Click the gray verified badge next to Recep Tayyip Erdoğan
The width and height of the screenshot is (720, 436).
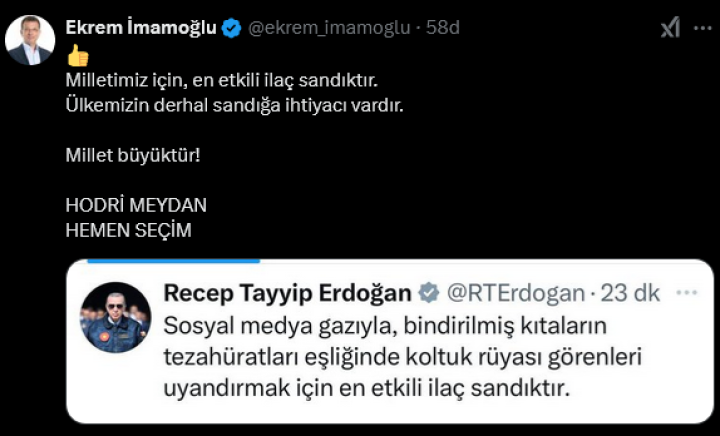(428, 293)
